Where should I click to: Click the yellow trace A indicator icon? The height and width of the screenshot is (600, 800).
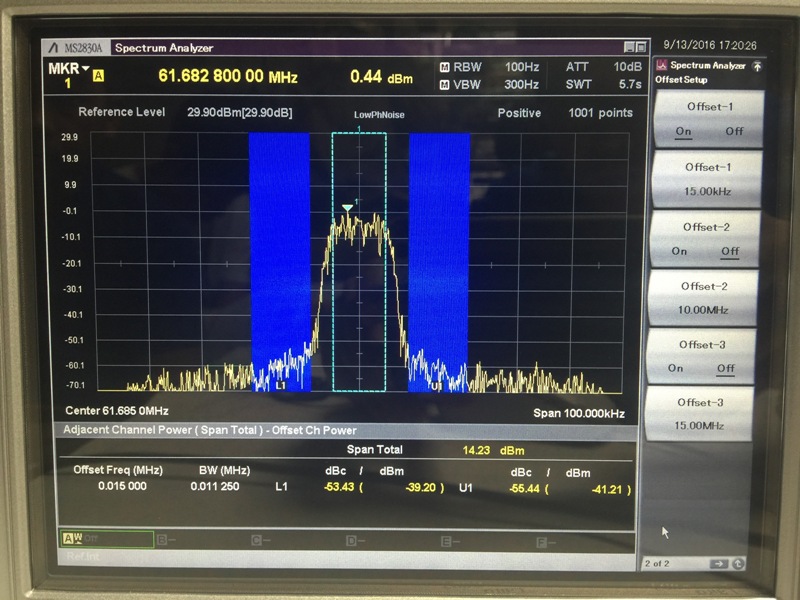(x=98, y=75)
